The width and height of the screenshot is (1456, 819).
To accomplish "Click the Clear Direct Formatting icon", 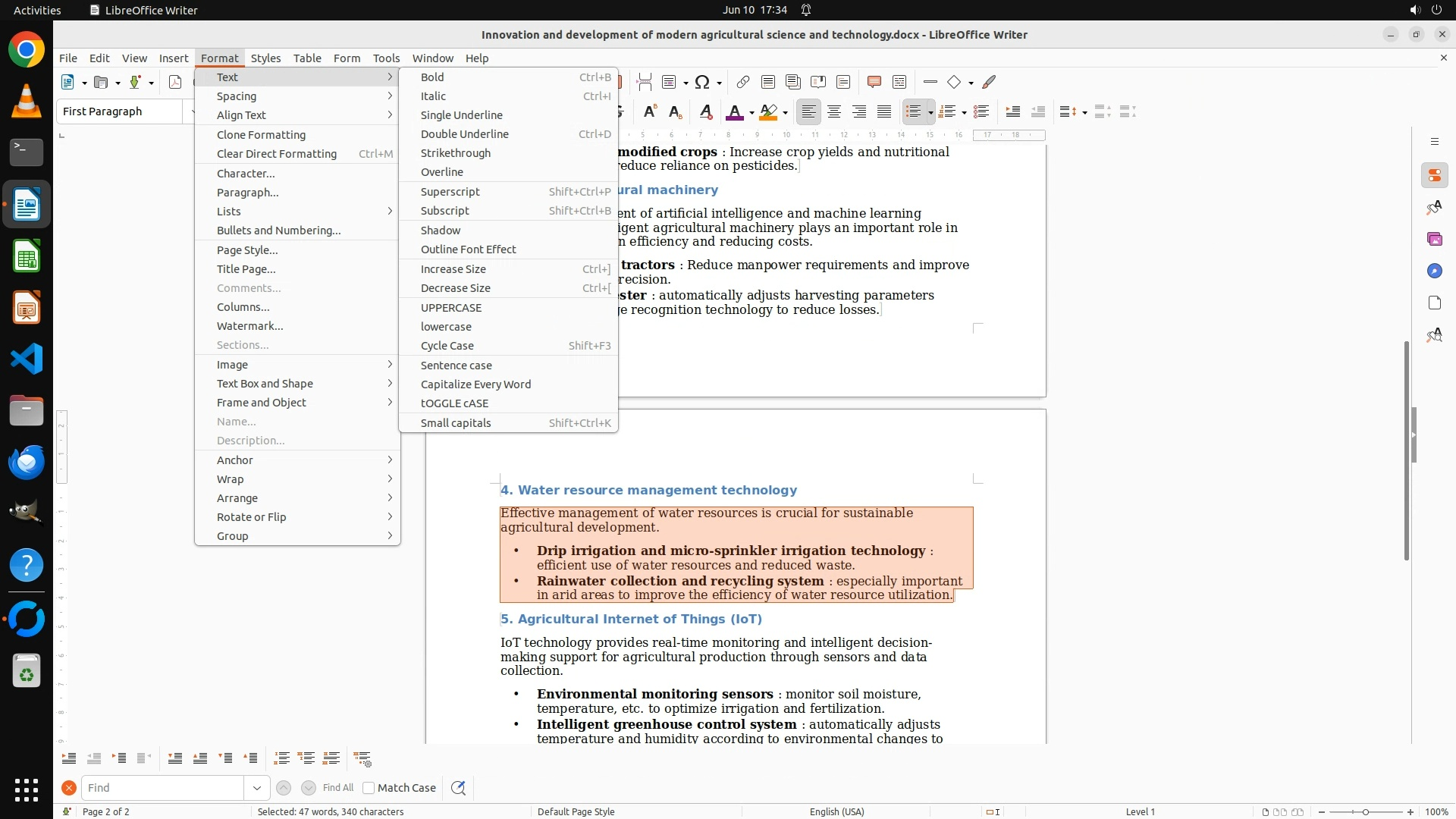I will (705, 112).
